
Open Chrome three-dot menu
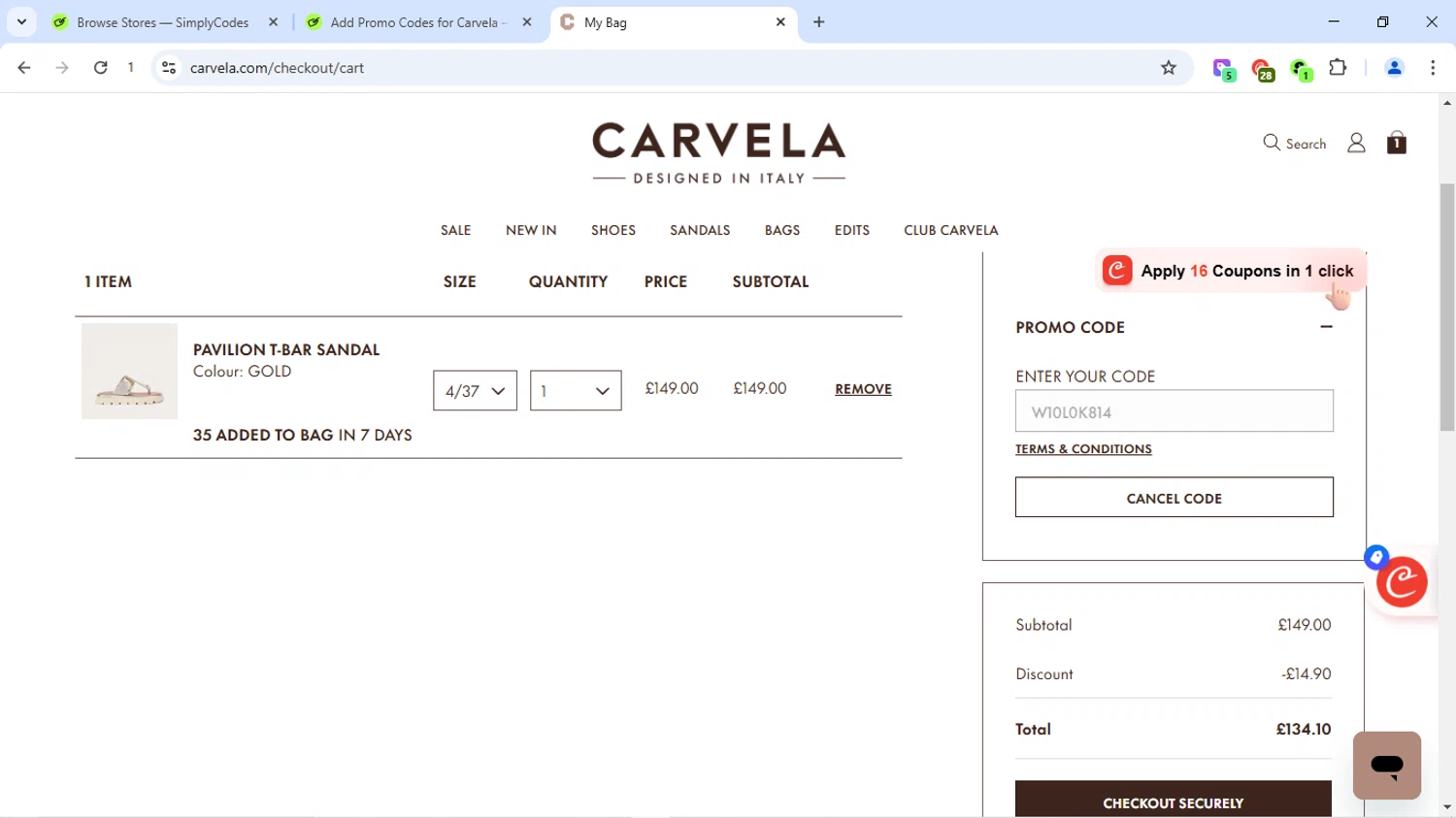[x=1433, y=67]
